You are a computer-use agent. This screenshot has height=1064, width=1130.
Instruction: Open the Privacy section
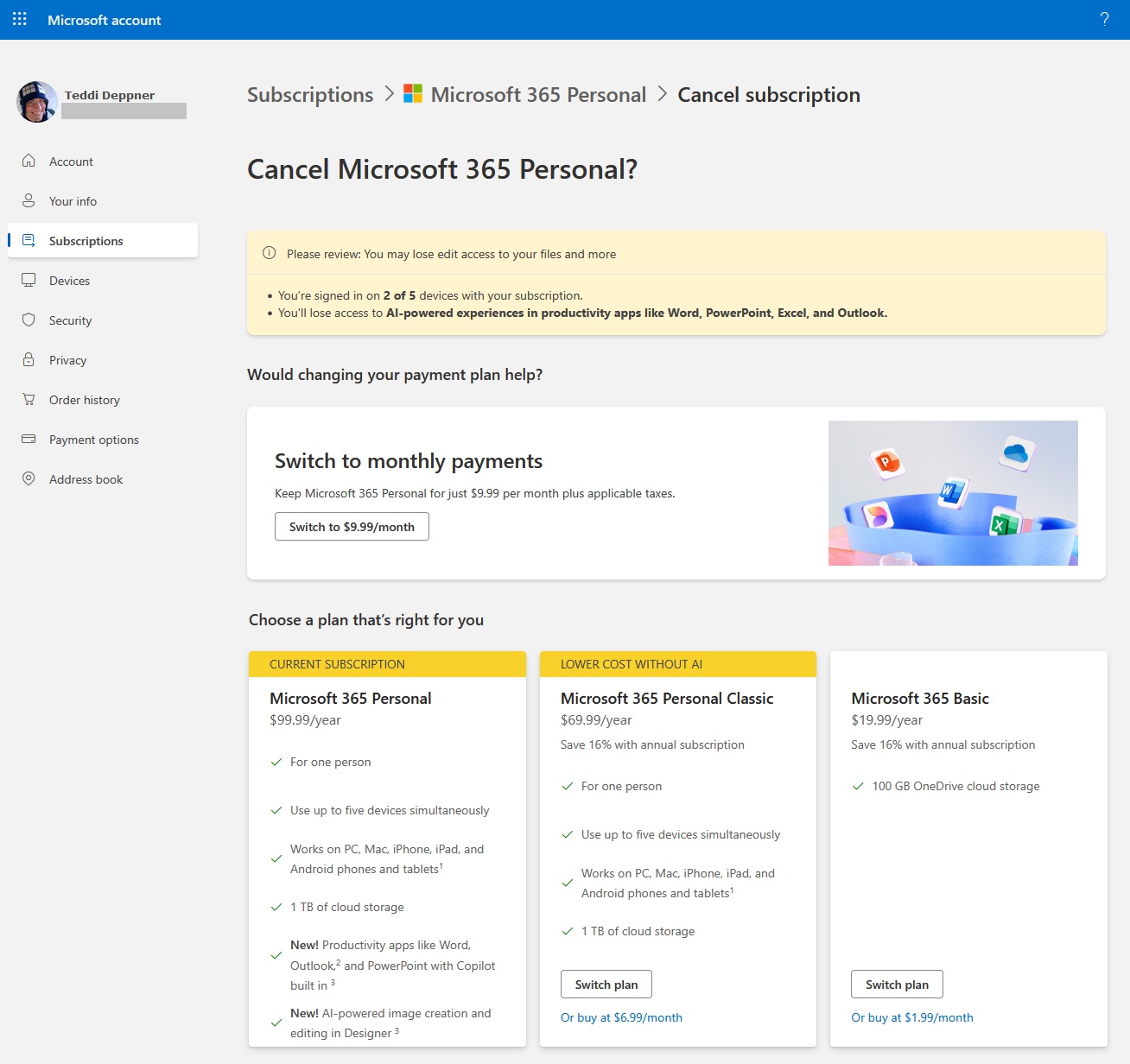(103, 360)
